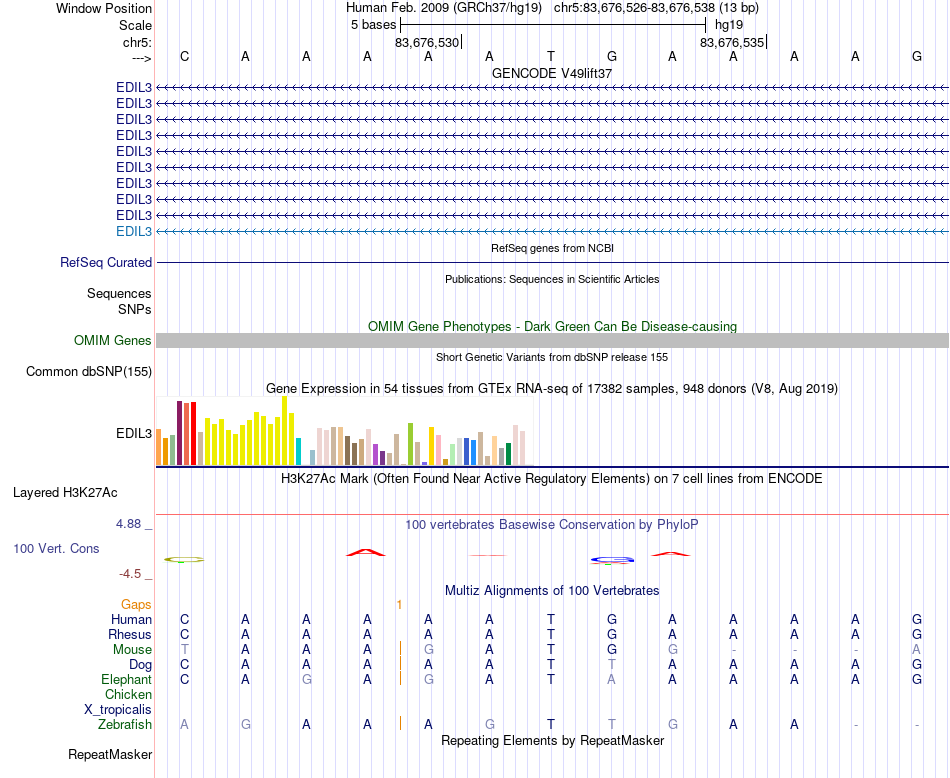Click EDIL3 label beside GTEx bar chart
Image resolution: width=950 pixels, height=778 pixels.
[x=134, y=433]
